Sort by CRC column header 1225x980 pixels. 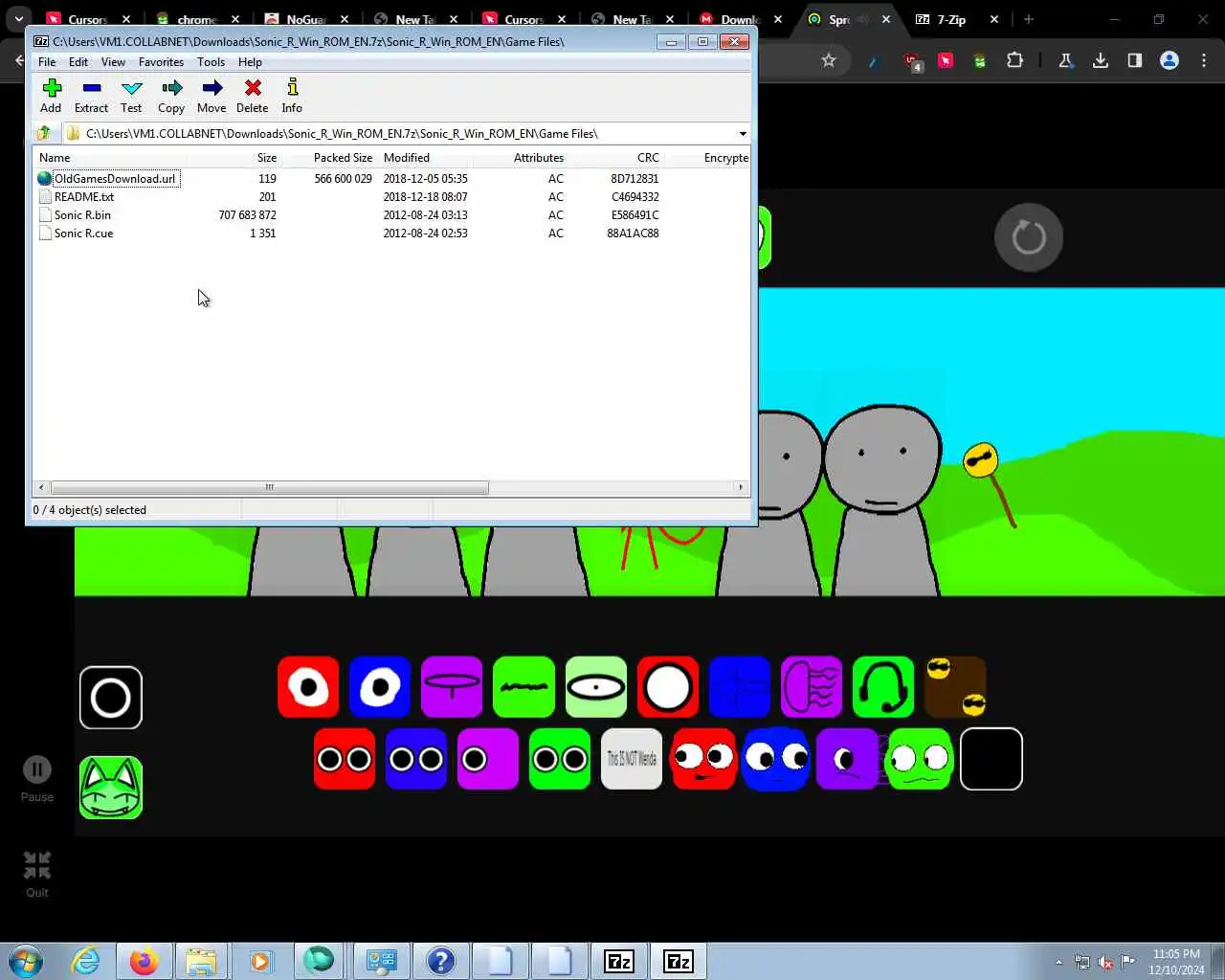click(648, 158)
